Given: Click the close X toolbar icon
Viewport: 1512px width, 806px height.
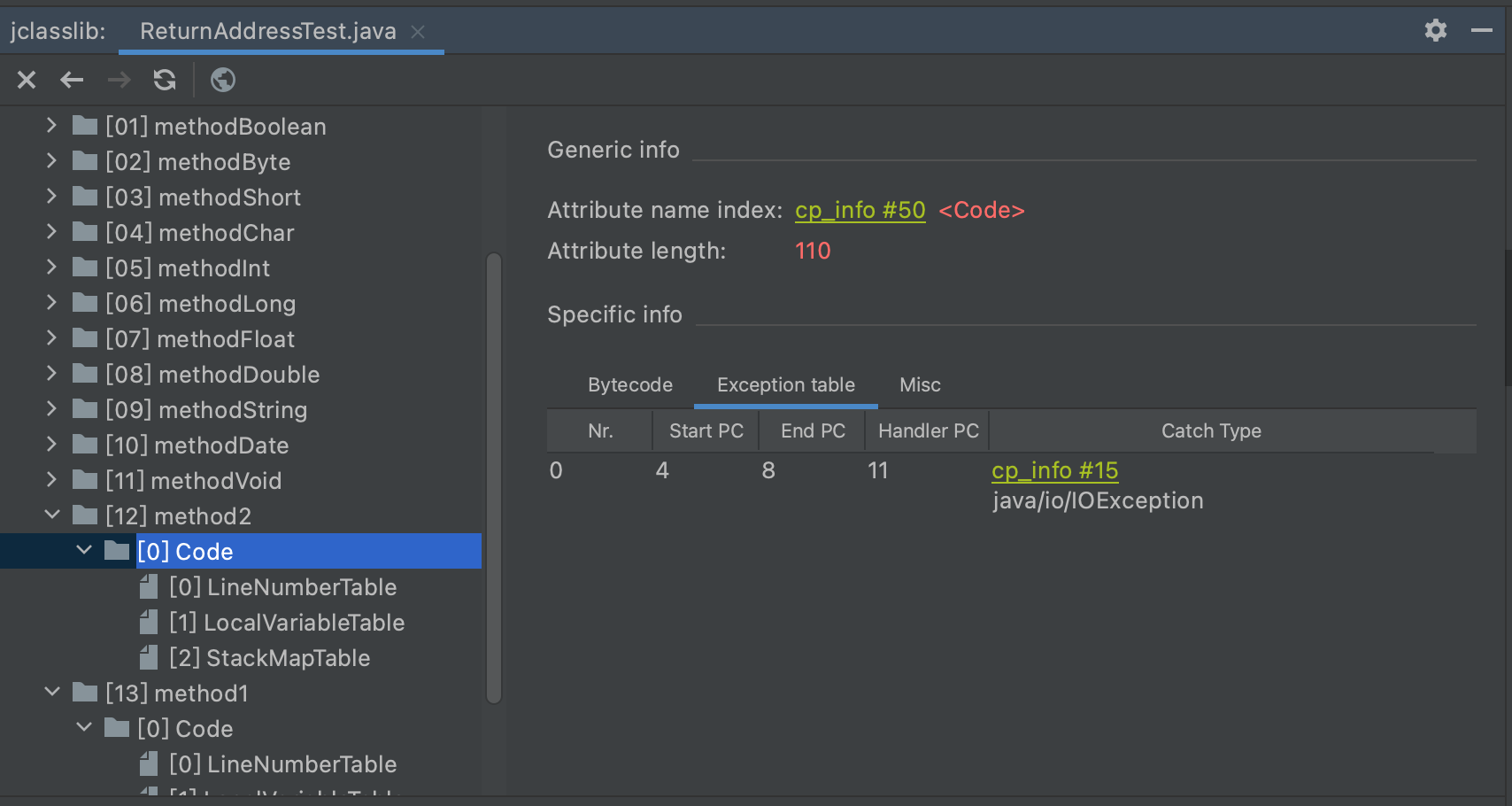Looking at the screenshot, I should (x=27, y=81).
